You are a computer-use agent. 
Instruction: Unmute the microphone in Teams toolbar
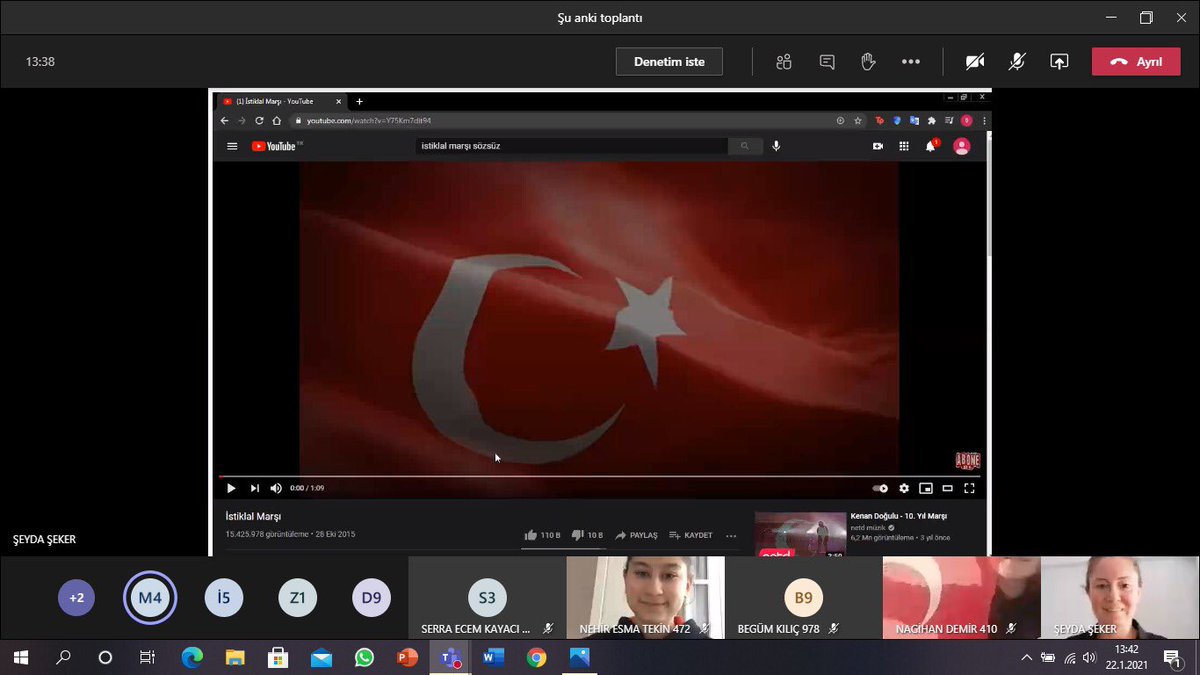[x=1017, y=62]
